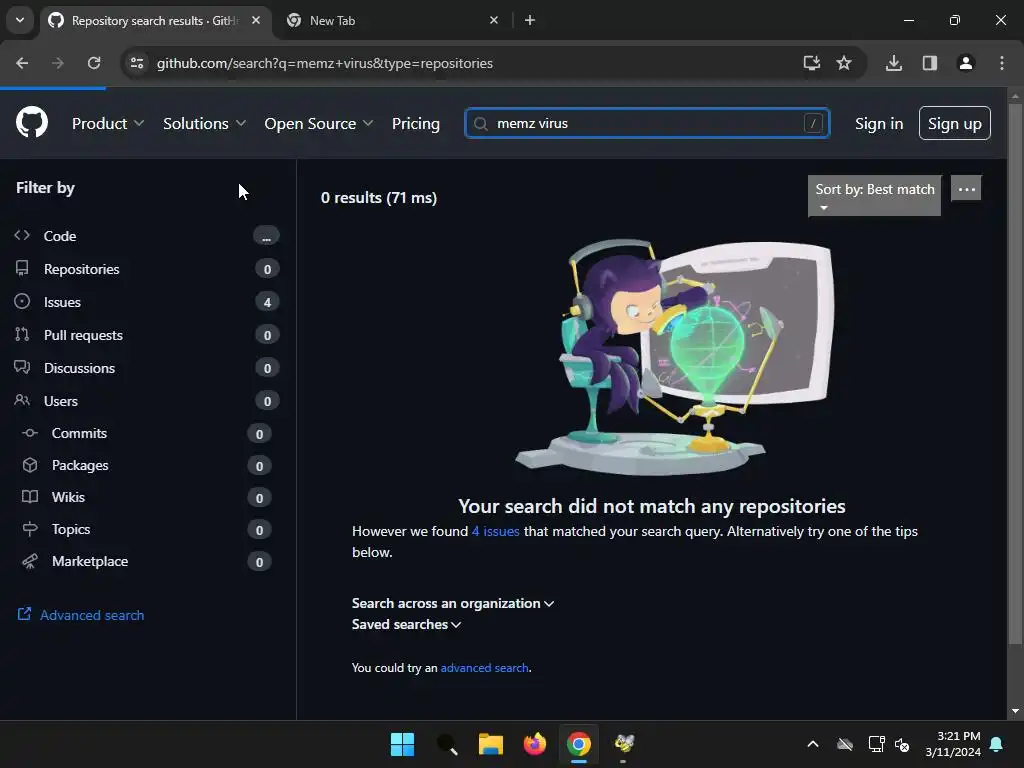
Task: Open the Sort by Best match dropdown
Action: coord(874,195)
